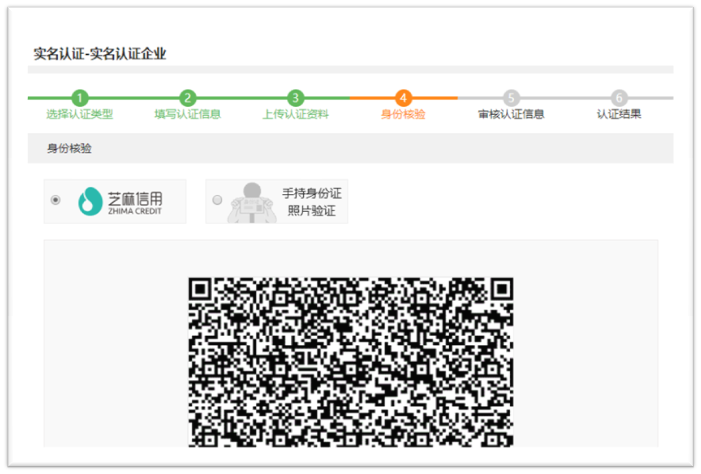Go to 选择认证类型 step label
This screenshot has height=474, width=701.
pos(80,114)
